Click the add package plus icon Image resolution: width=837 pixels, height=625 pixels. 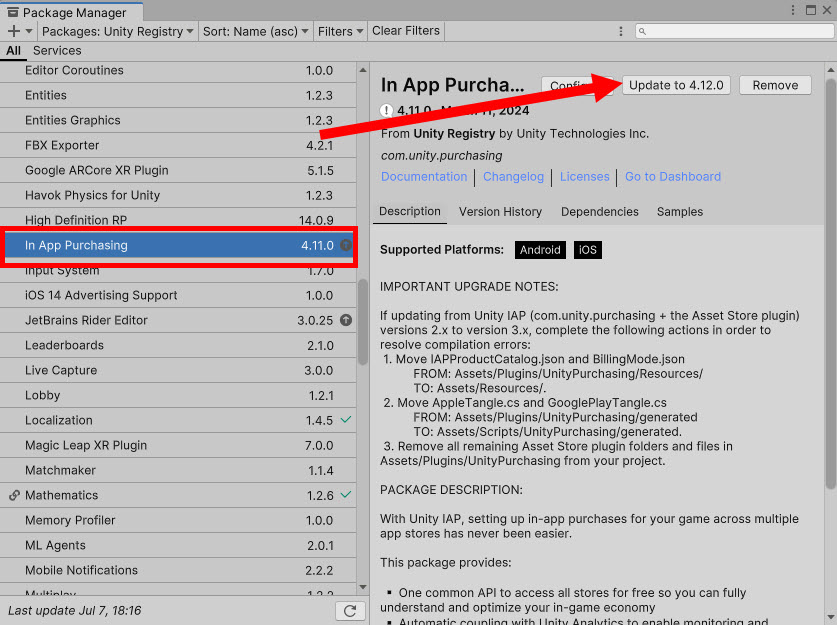14,31
